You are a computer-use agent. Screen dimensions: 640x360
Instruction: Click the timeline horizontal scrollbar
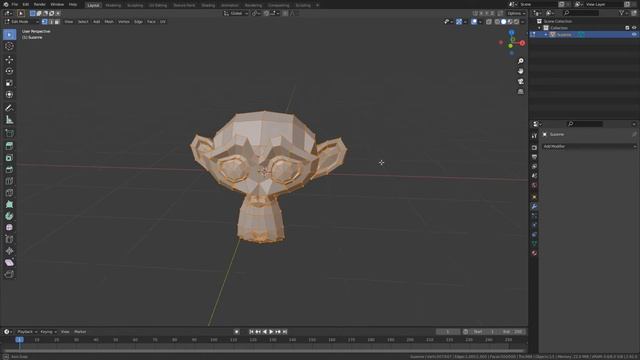(264, 351)
